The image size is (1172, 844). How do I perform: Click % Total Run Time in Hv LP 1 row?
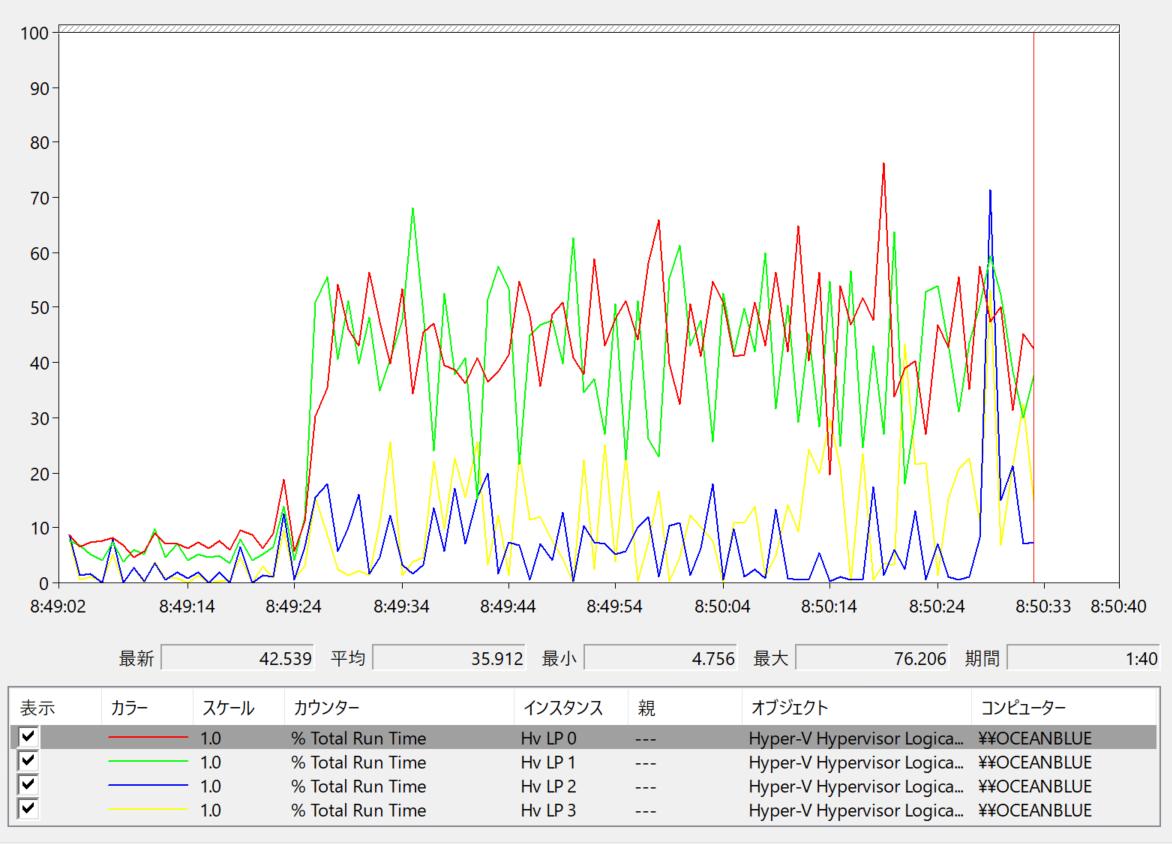click(359, 763)
